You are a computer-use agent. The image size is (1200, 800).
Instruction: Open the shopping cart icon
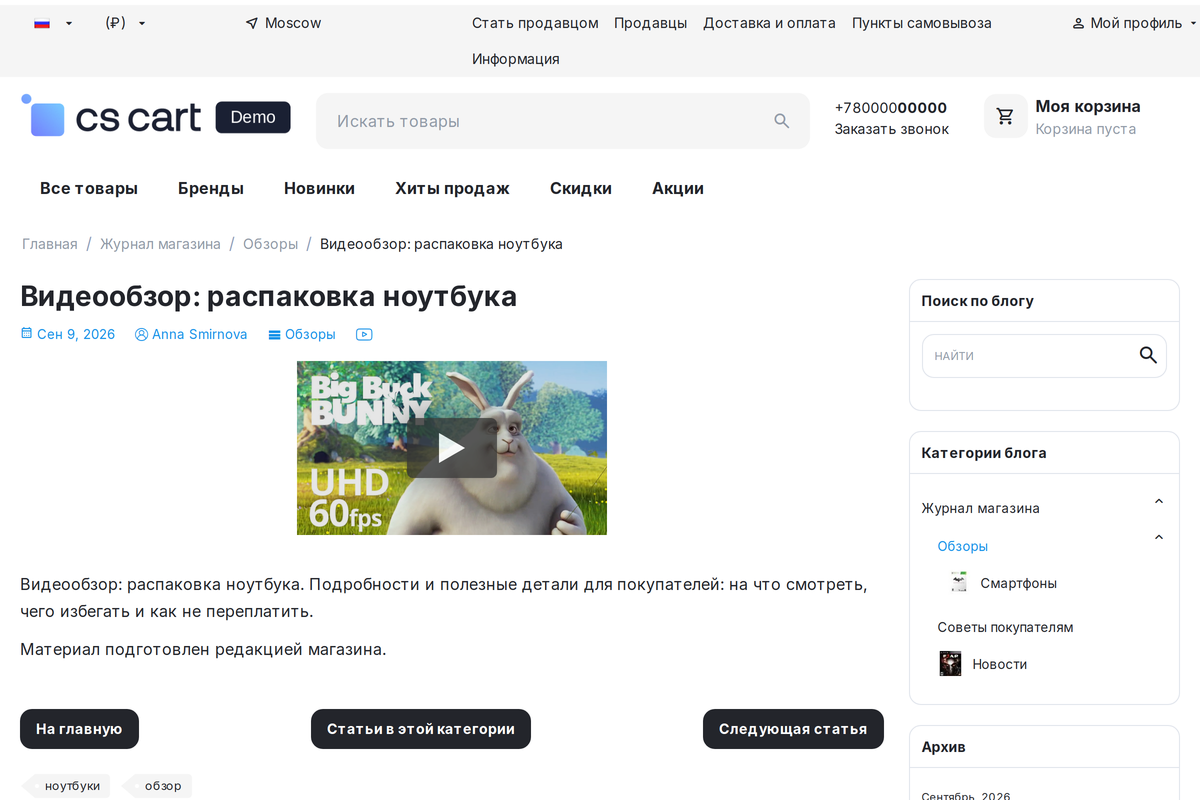pos(1005,116)
